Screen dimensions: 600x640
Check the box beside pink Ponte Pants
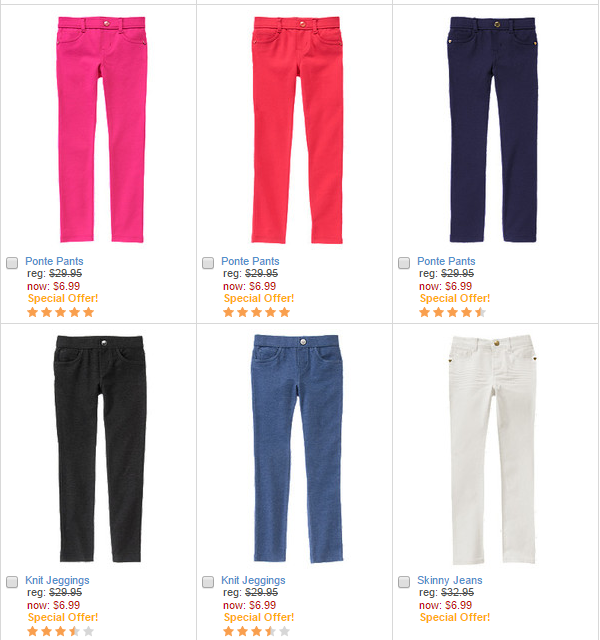pos(12,263)
